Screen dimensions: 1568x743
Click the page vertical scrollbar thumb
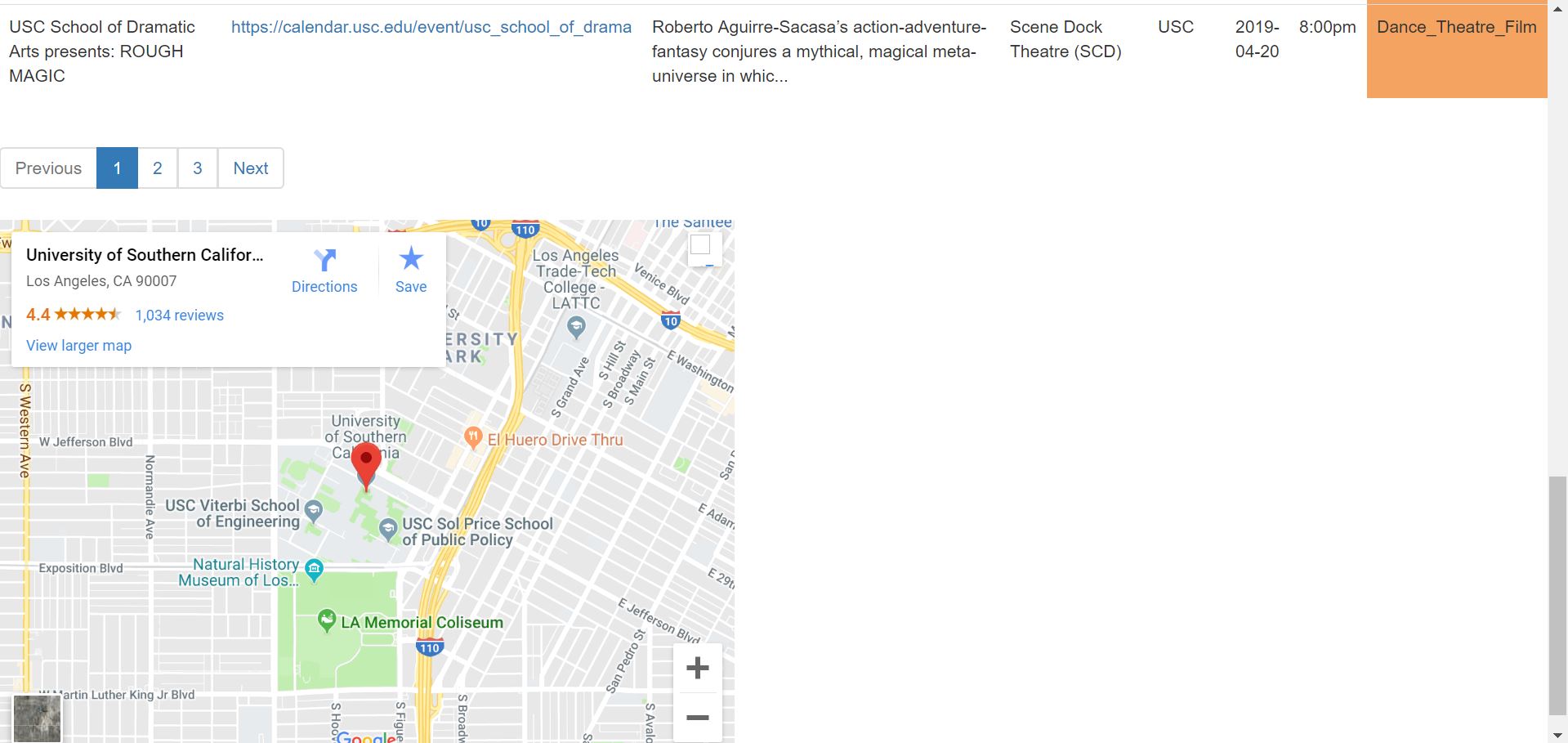click(x=1557, y=595)
